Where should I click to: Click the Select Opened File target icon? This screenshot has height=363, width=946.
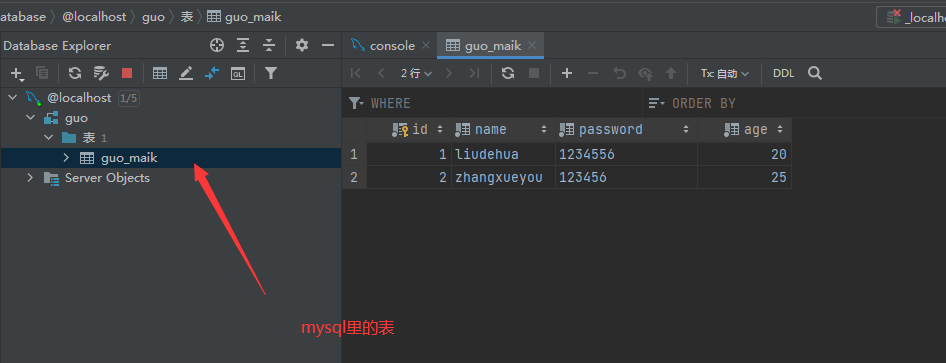point(217,45)
